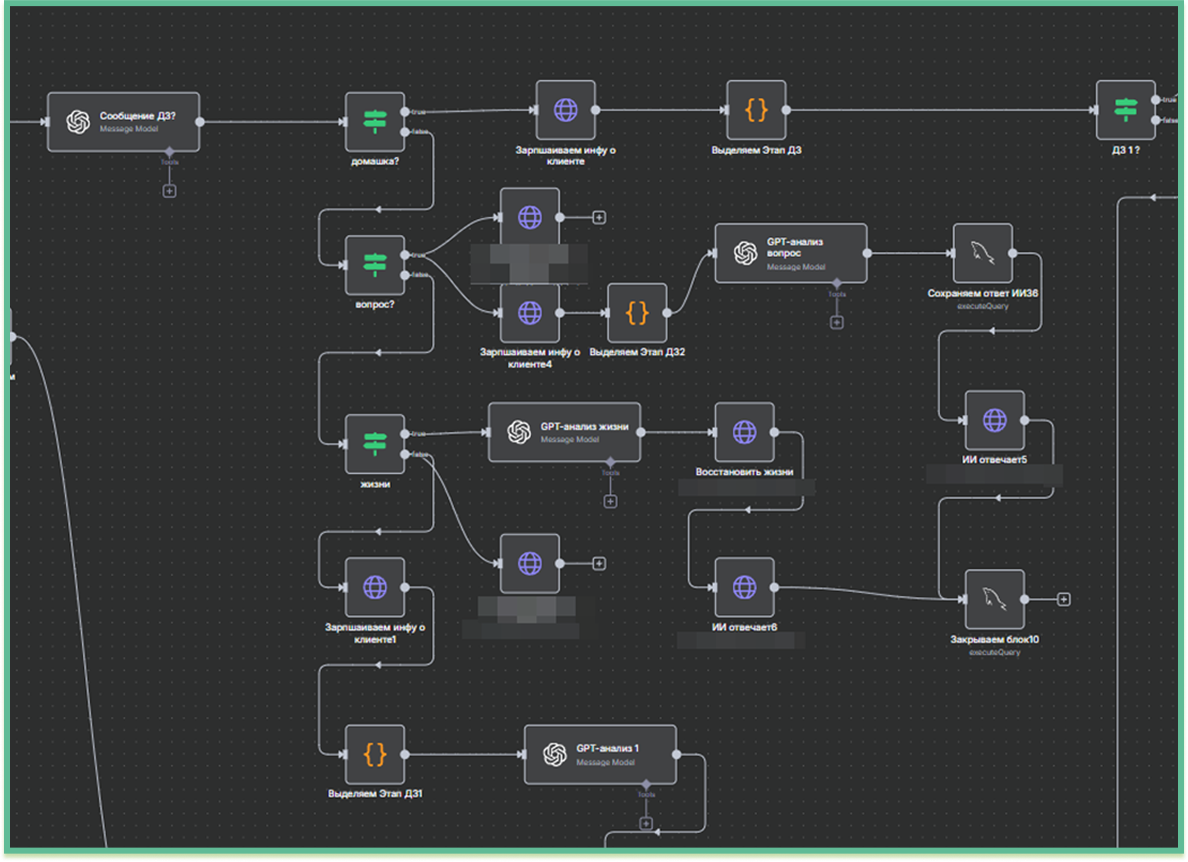This screenshot has height=862, width=1188.
Task: Click the Закрываем блок10 MySQL node
Action: tap(994, 599)
